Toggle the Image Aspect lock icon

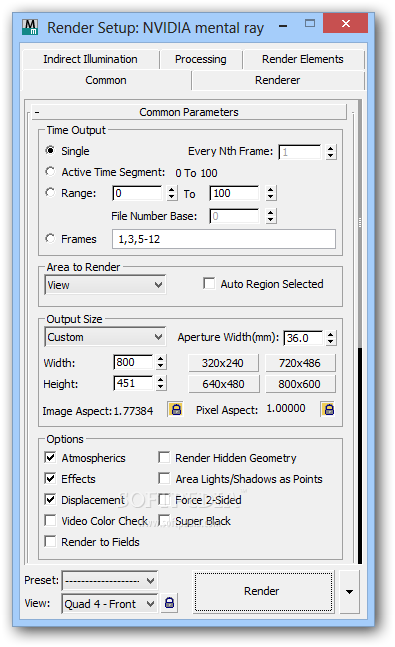(x=176, y=409)
